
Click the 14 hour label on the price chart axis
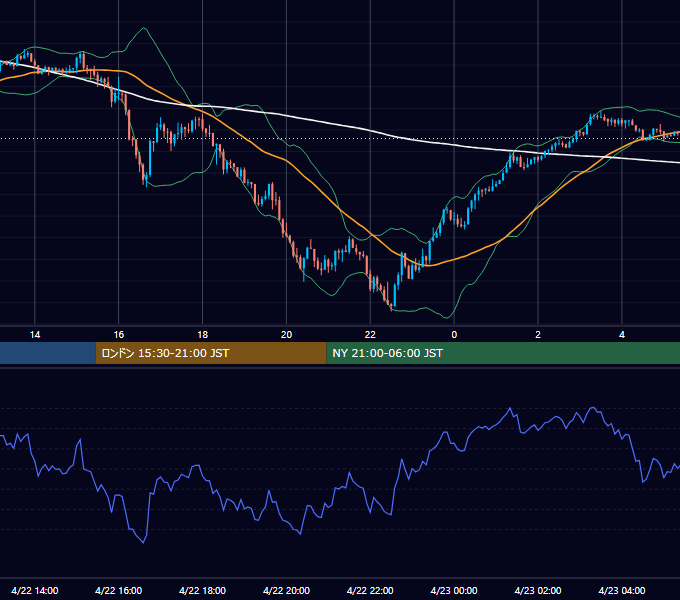(35, 335)
